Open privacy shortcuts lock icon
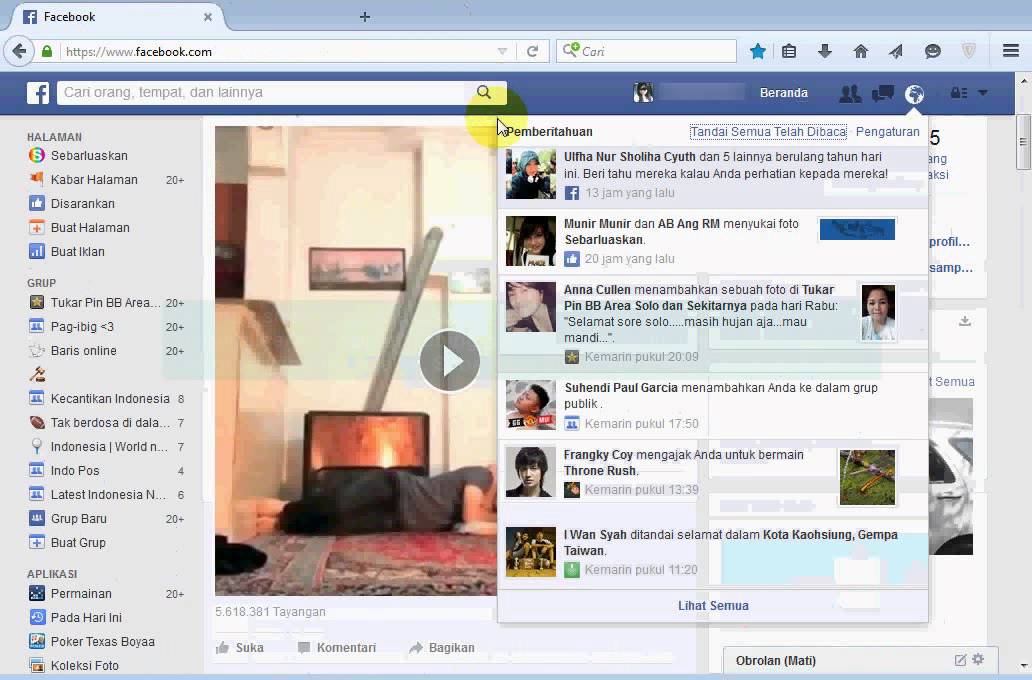Image resolution: width=1032 pixels, height=680 pixels. pos(958,93)
